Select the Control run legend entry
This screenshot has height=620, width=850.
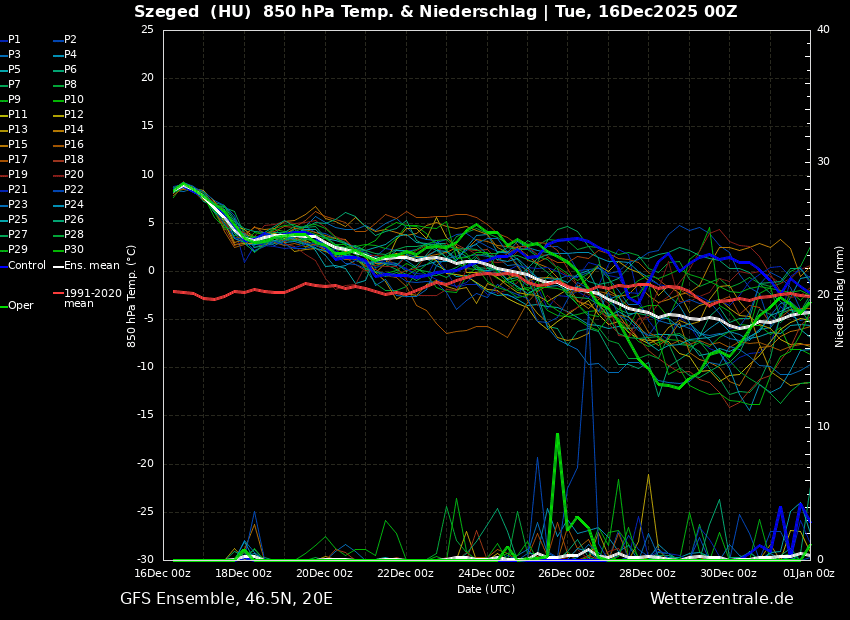[27, 266]
